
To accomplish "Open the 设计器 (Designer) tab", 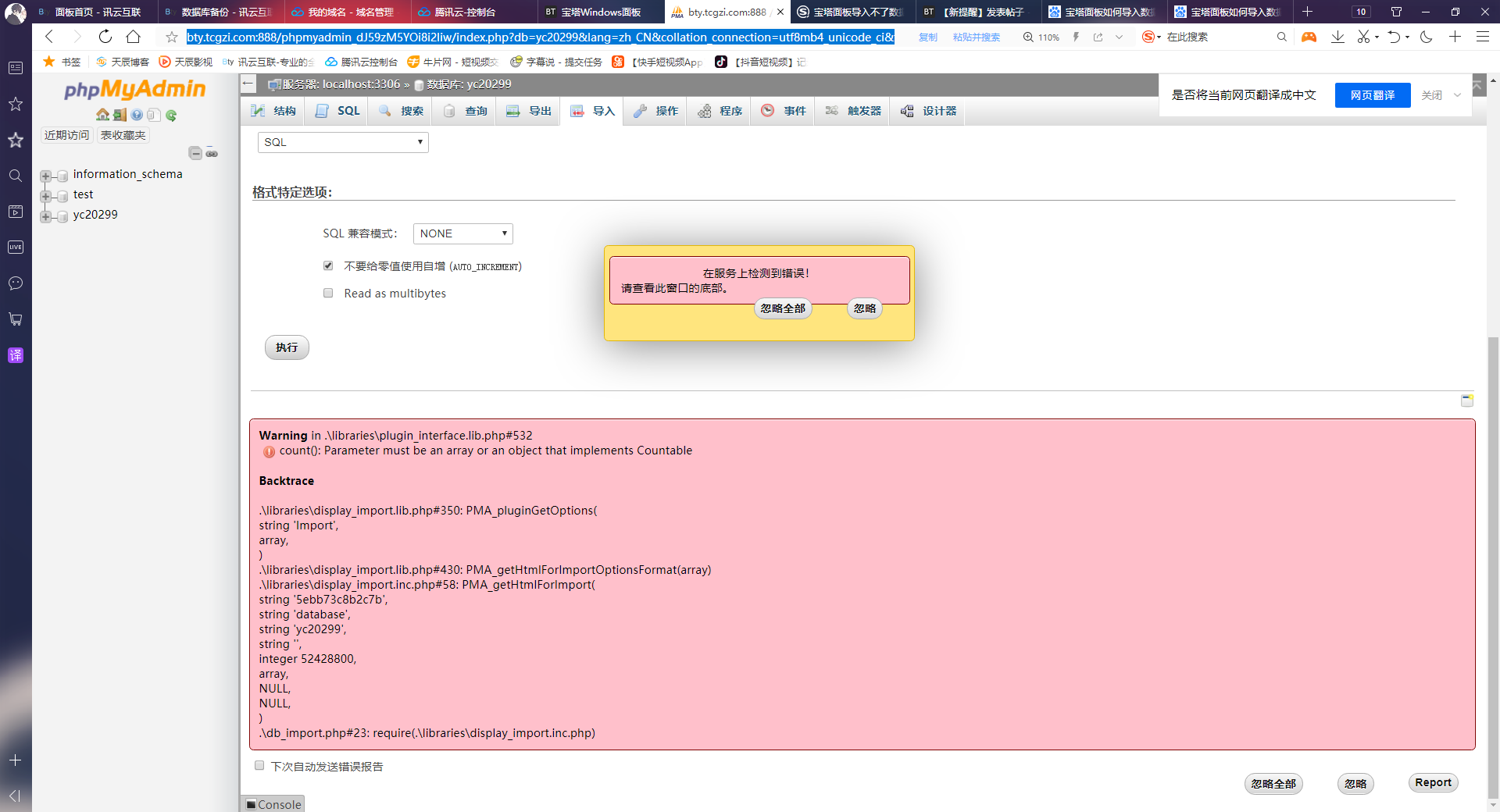I will 928,111.
